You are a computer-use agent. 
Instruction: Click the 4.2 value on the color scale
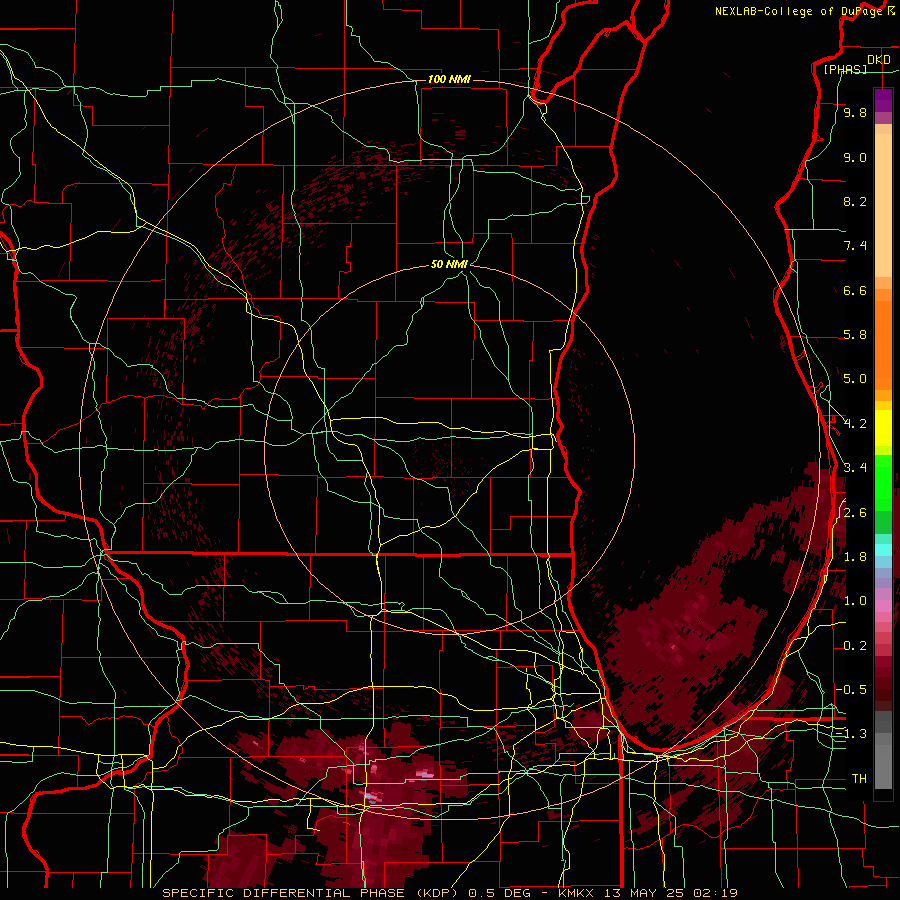coord(855,424)
